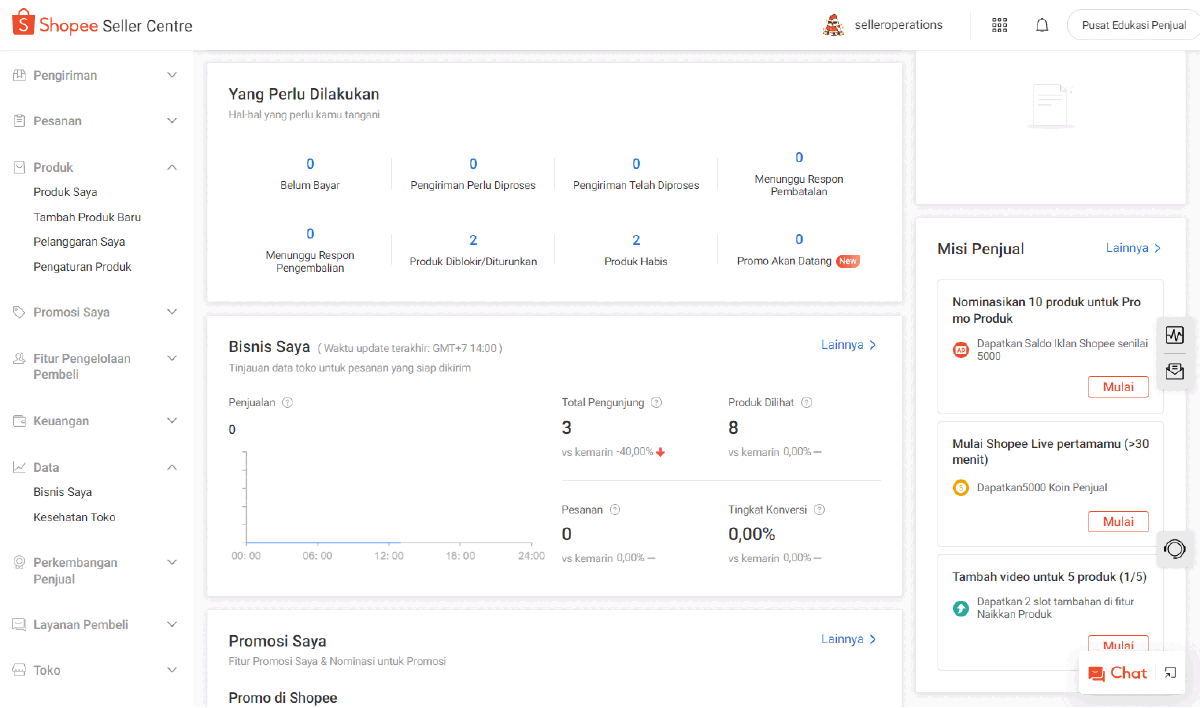Open Tambah Produk Baru in sidebar
This screenshot has width=1200, height=708.
pyautogui.click(x=87, y=217)
